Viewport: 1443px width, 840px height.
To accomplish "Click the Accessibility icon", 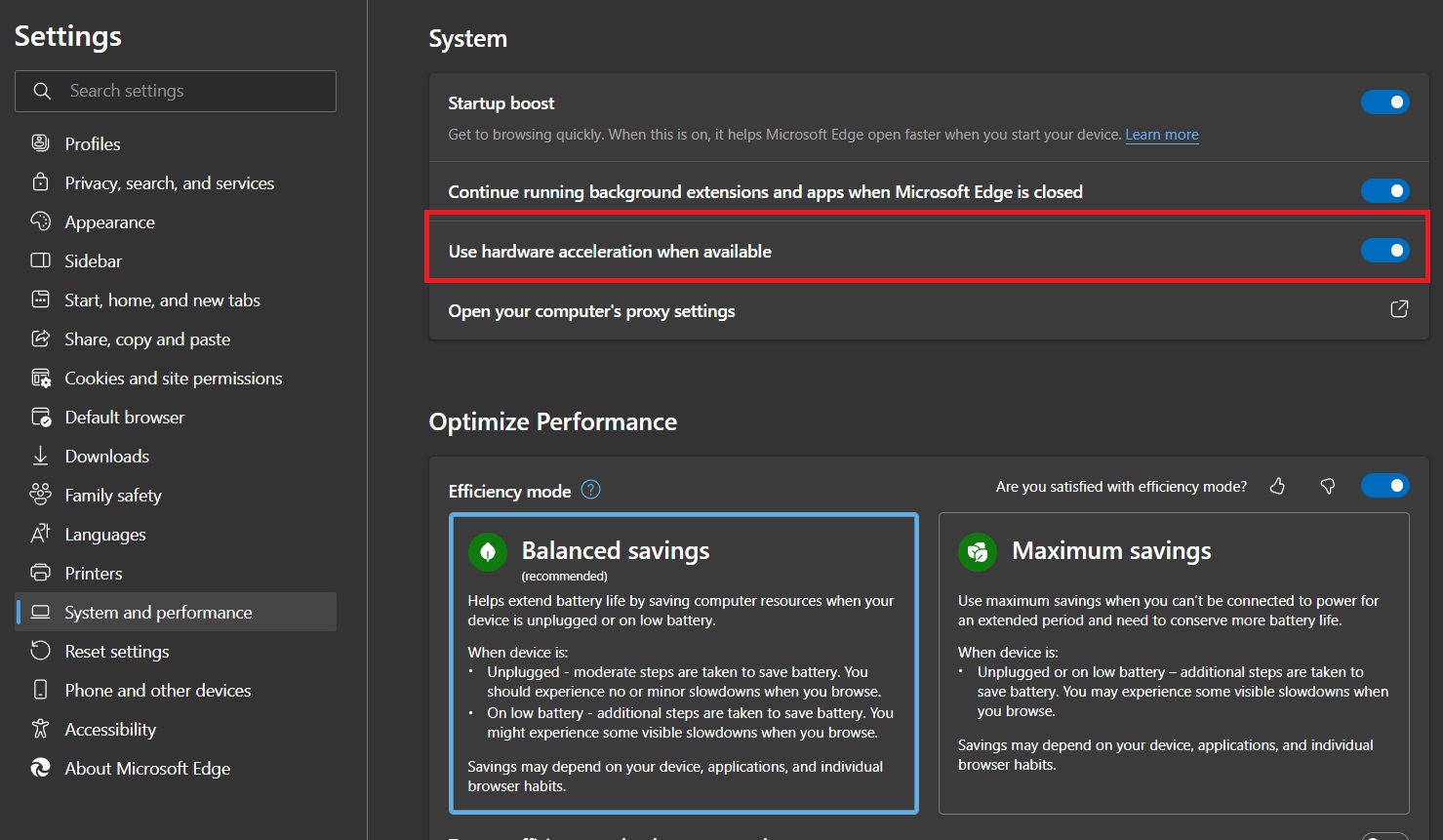I will (40, 729).
